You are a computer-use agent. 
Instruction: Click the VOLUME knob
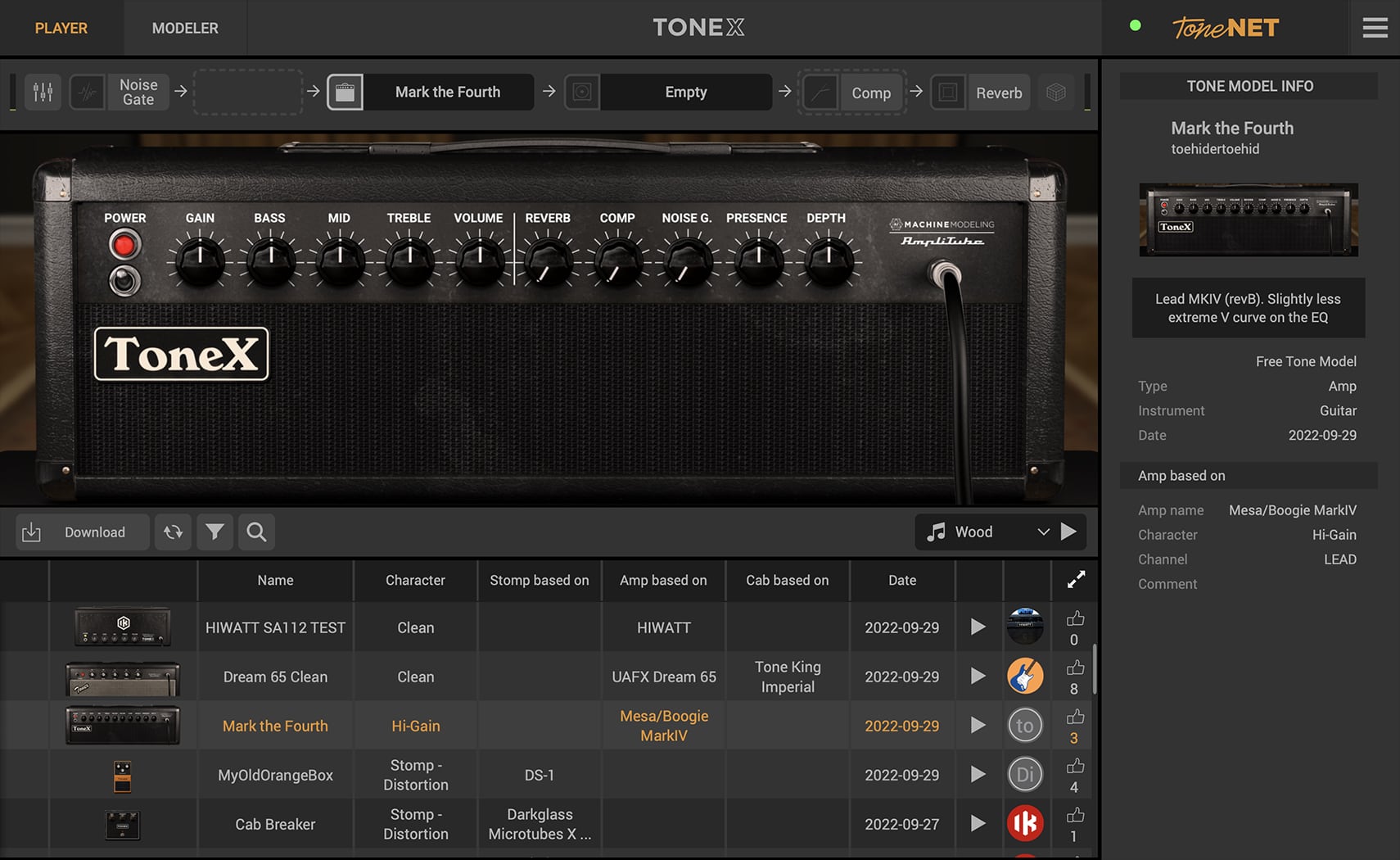click(x=479, y=260)
